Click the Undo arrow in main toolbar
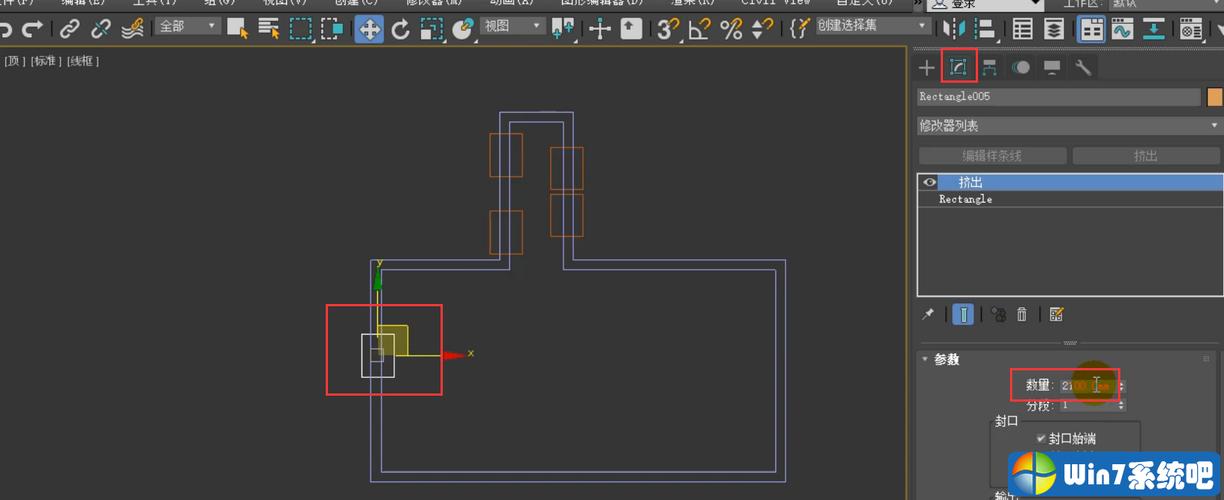This screenshot has height=500, width=1224. point(5,28)
